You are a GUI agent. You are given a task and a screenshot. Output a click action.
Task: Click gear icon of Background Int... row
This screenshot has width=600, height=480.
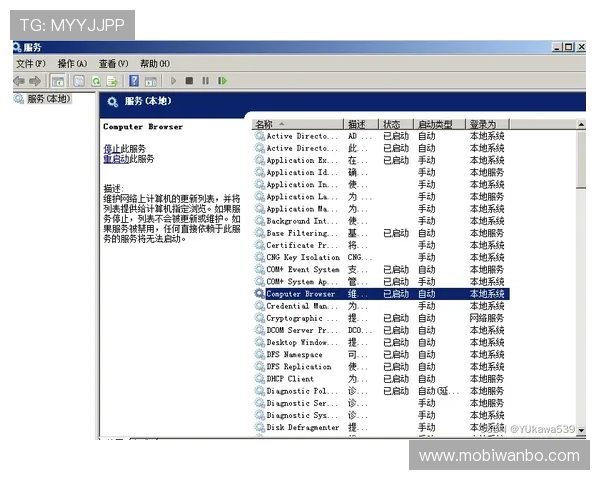point(260,221)
